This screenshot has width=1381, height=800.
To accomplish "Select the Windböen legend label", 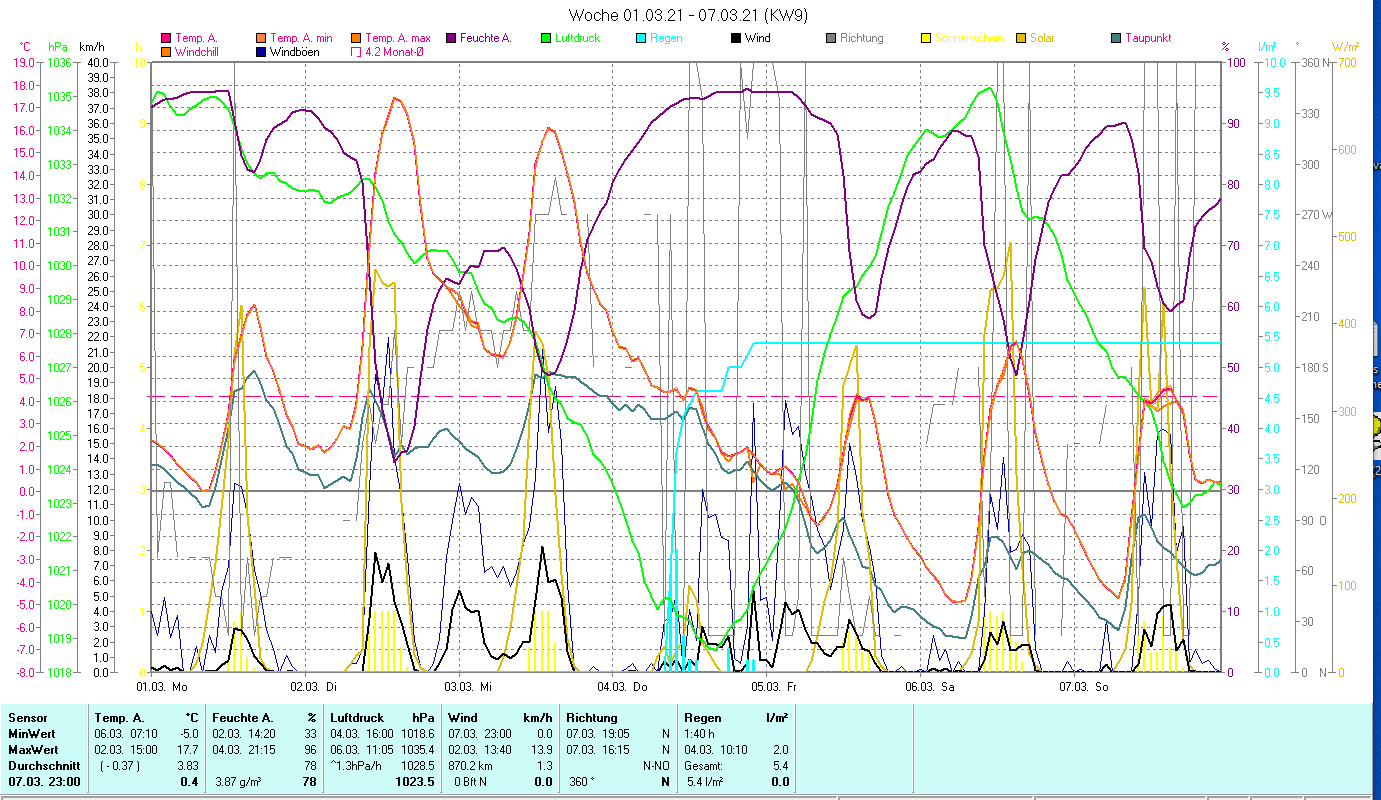I will pos(295,51).
